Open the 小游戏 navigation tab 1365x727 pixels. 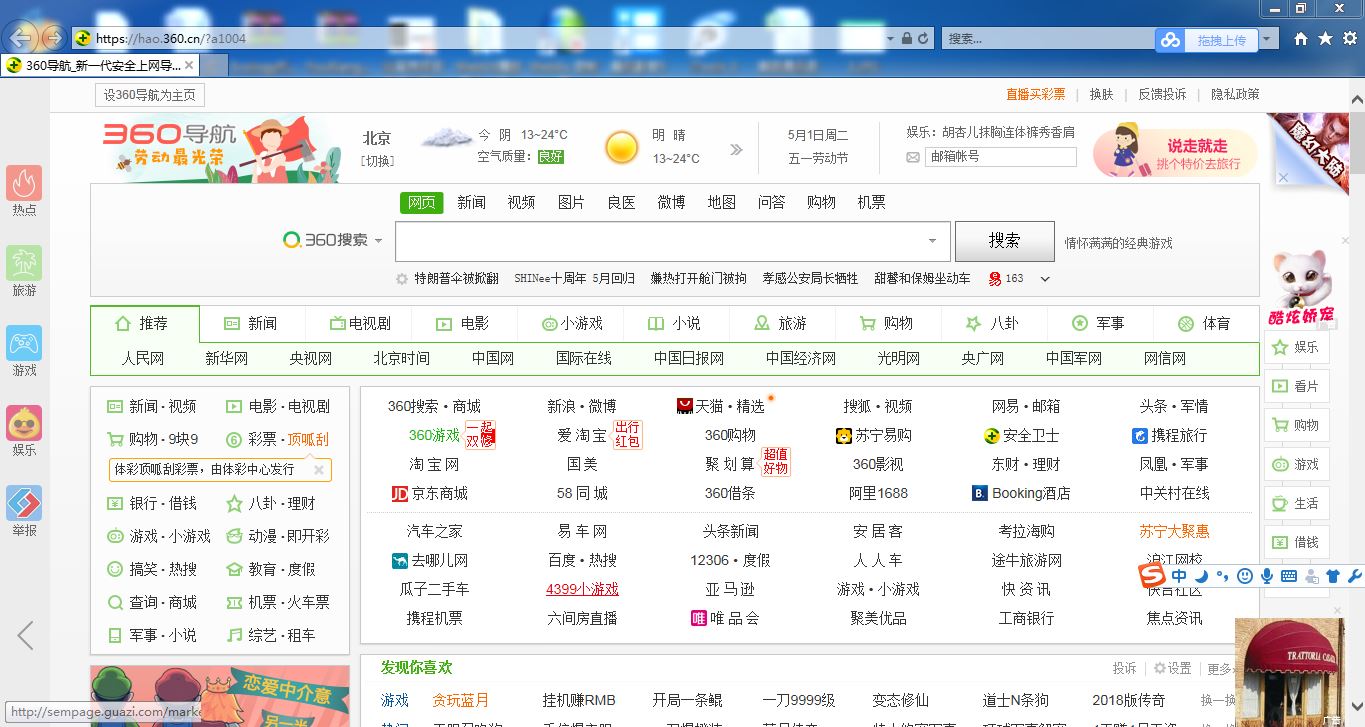pos(583,322)
